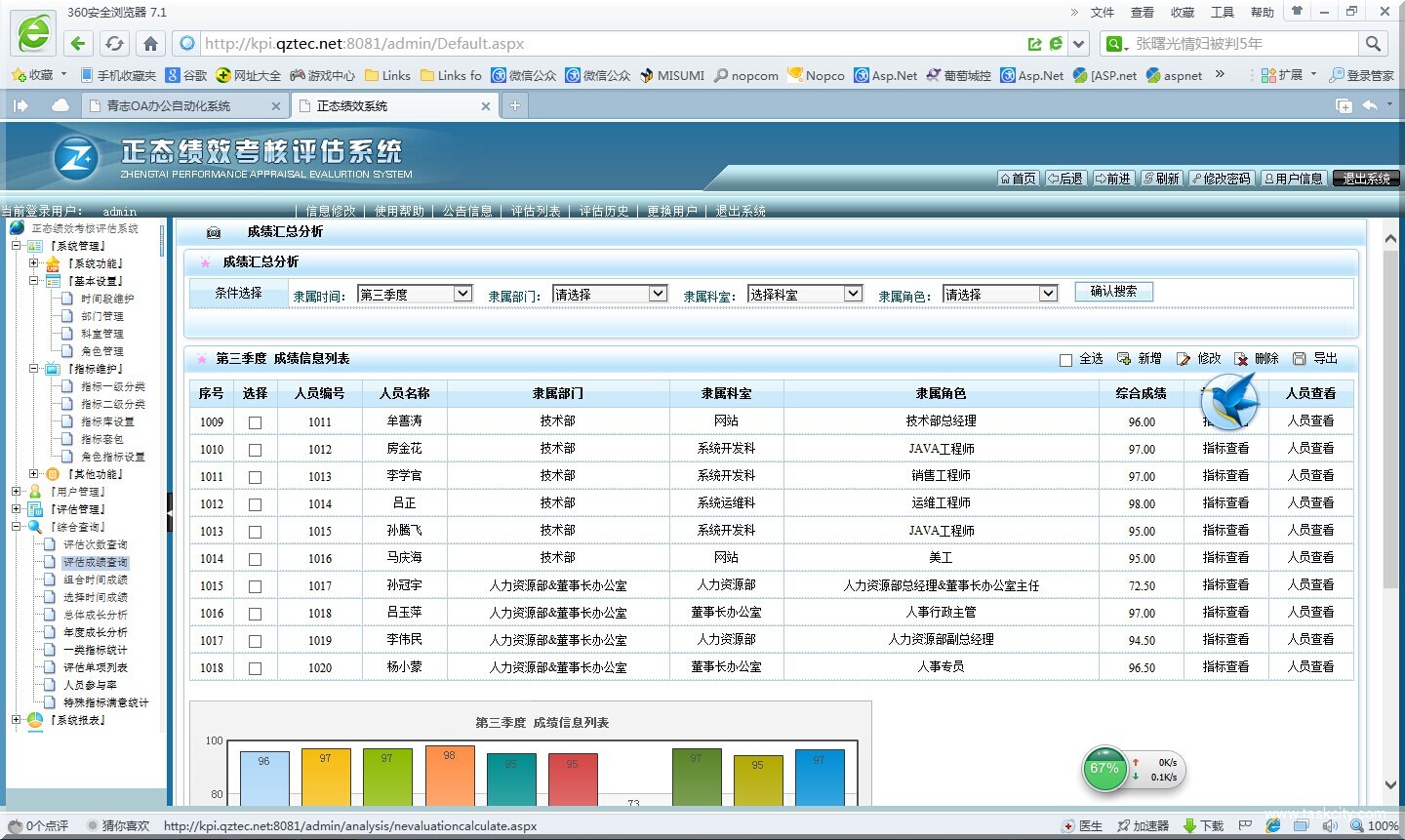Click the search magnifier in browser search box
The width and height of the screenshot is (1405, 840).
tap(1373, 43)
